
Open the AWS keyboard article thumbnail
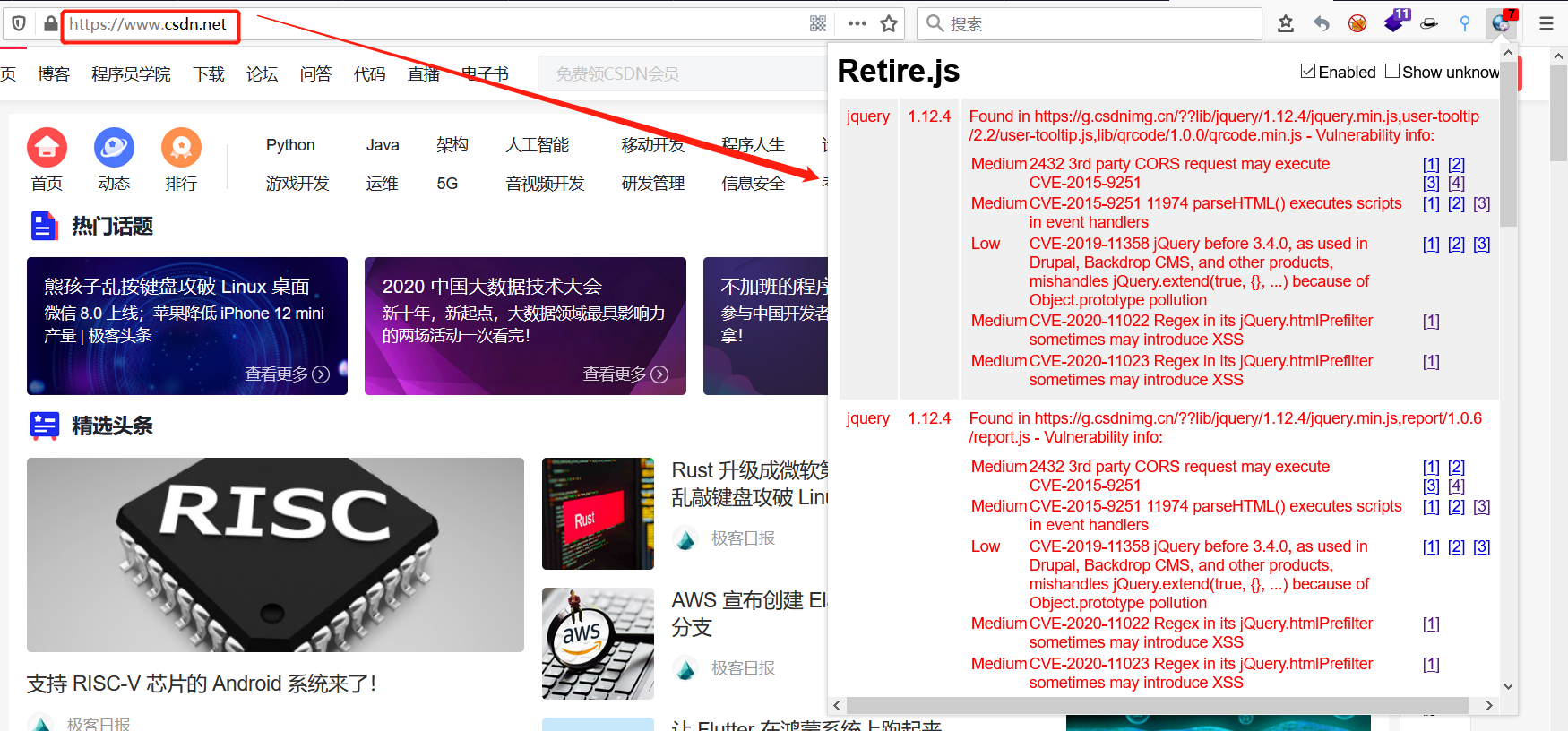[598, 643]
